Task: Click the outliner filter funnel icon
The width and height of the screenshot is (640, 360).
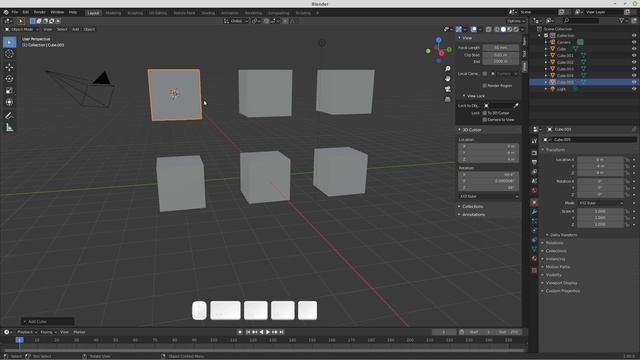Action: (621, 20)
